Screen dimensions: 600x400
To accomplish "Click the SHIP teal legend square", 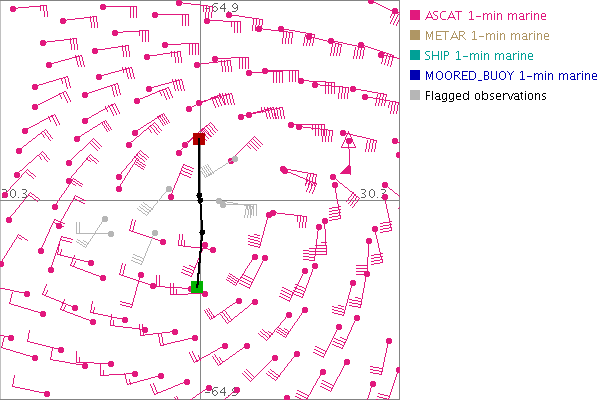I will [x=416, y=56].
